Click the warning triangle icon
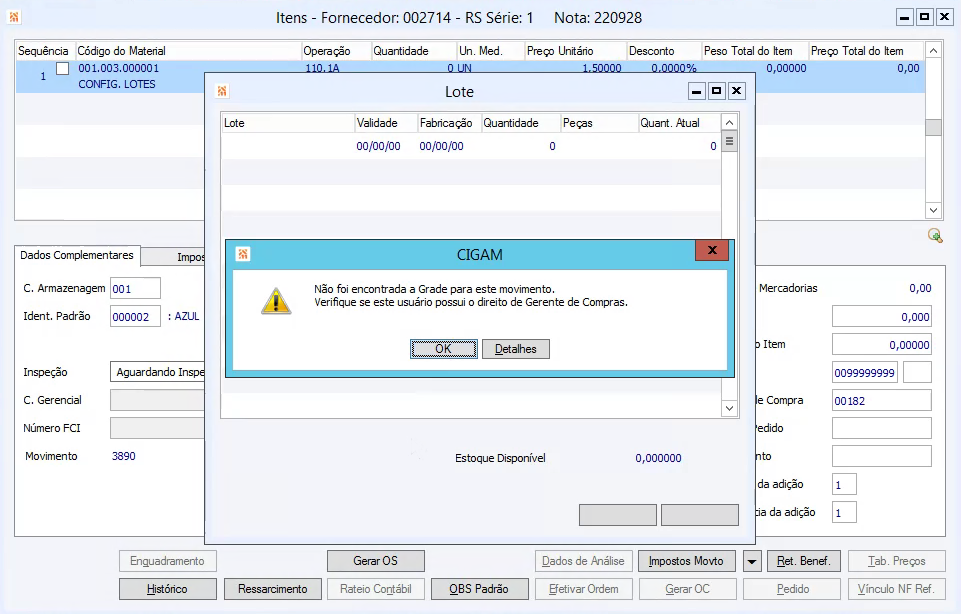961x614 pixels. (276, 301)
